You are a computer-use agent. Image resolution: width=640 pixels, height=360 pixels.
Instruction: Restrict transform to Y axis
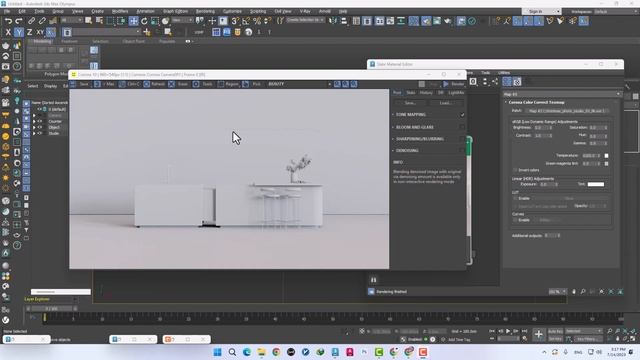(x=19, y=32)
